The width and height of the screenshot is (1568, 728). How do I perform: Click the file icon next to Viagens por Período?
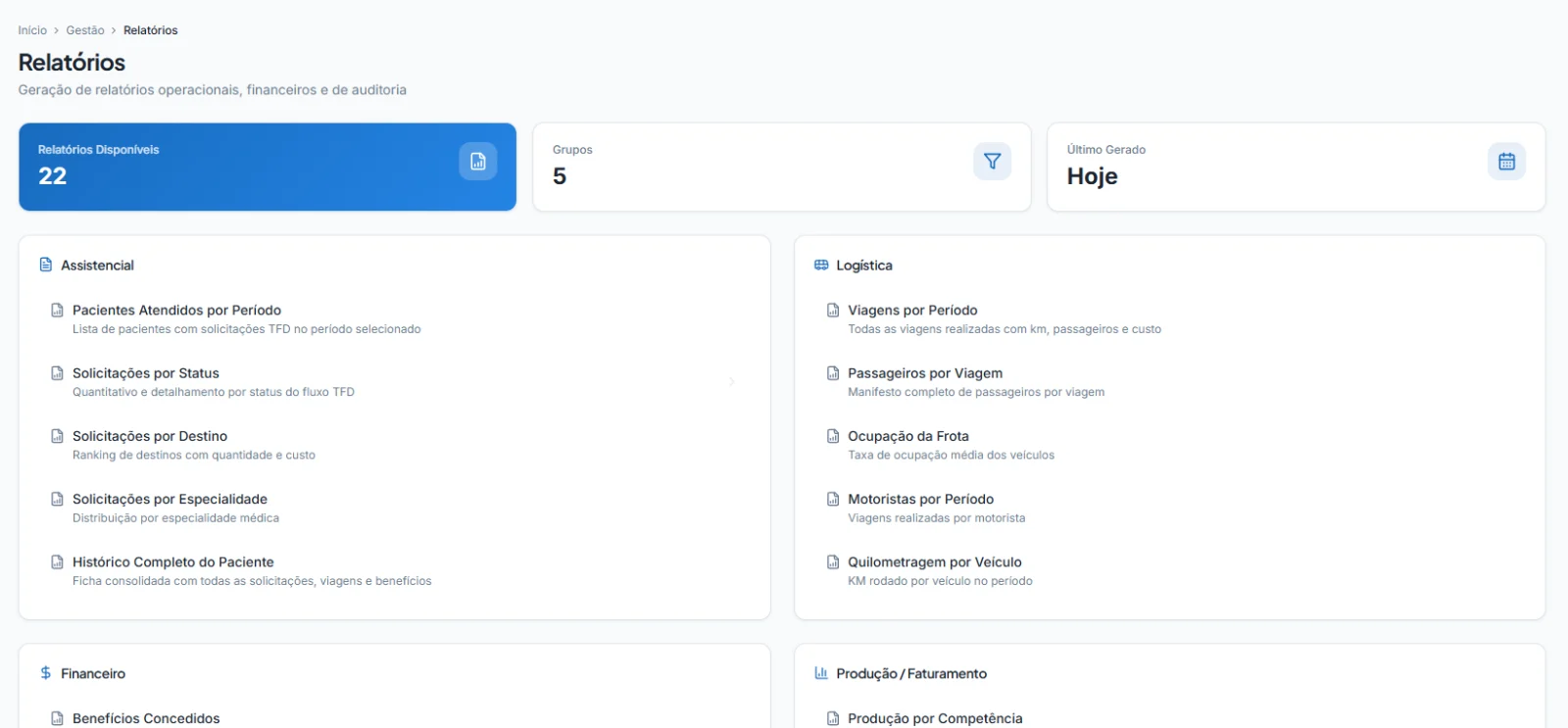tap(833, 310)
